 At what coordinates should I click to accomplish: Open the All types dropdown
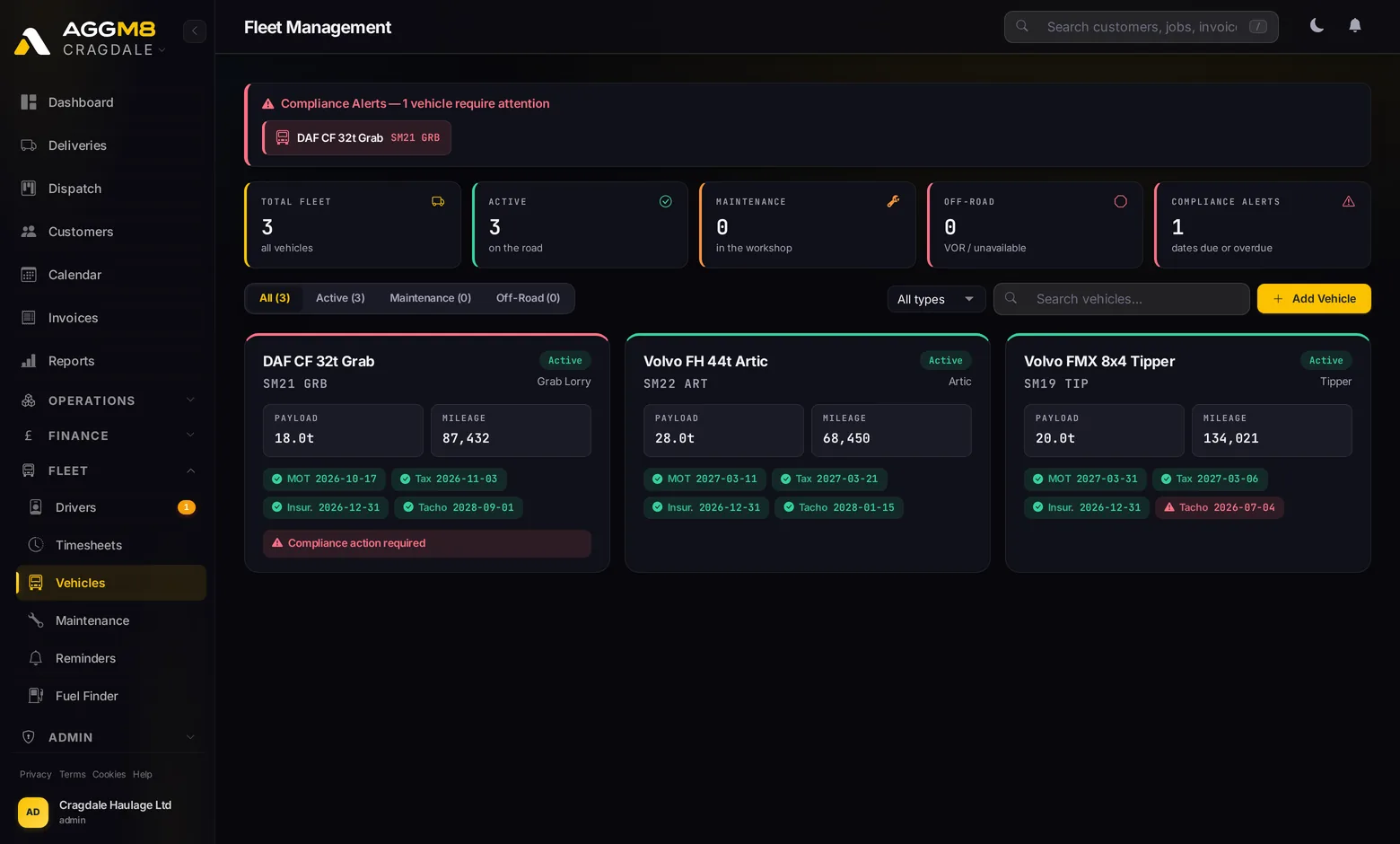click(936, 299)
